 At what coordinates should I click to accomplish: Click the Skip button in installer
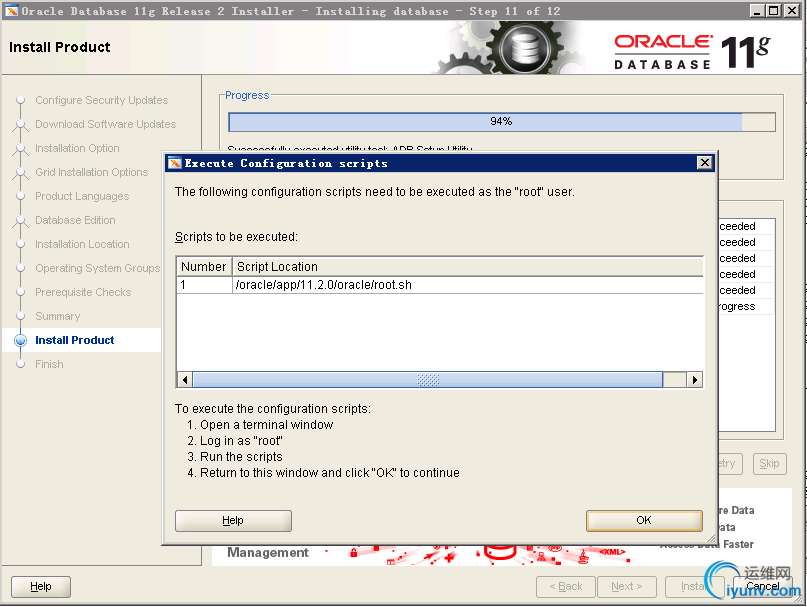(769, 463)
